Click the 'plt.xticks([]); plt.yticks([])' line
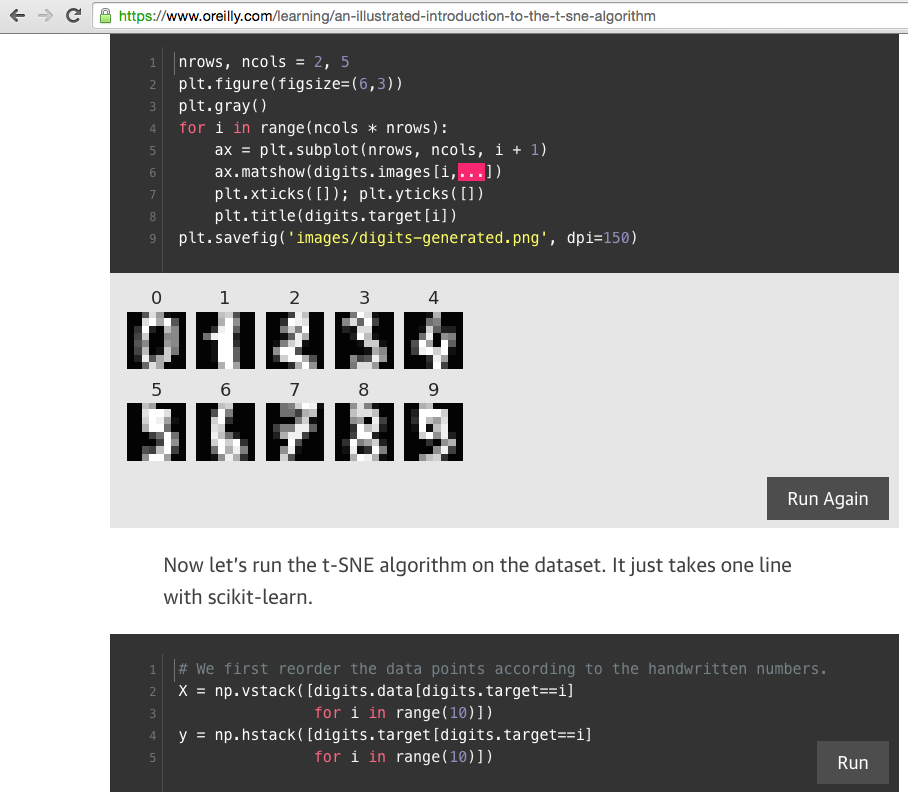Viewport: 908px width, 804px height. click(349, 194)
